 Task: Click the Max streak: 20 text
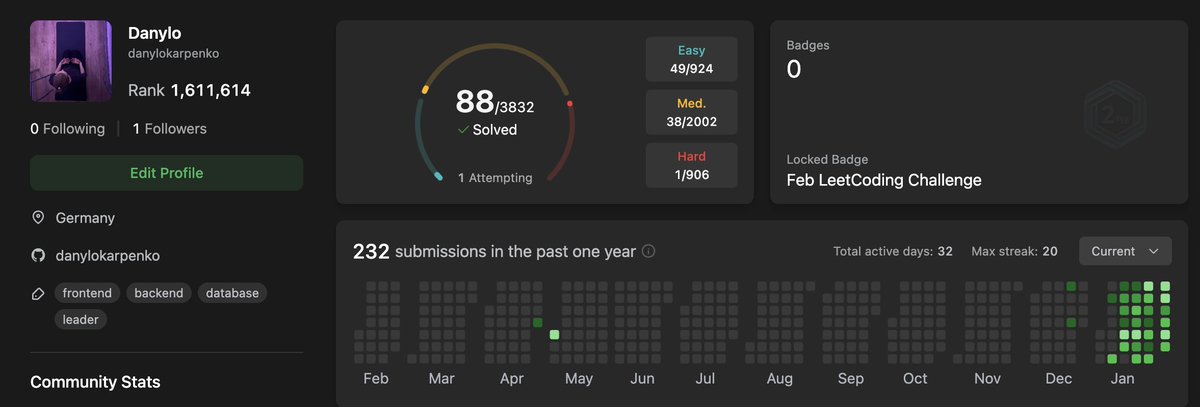coord(1012,252)
